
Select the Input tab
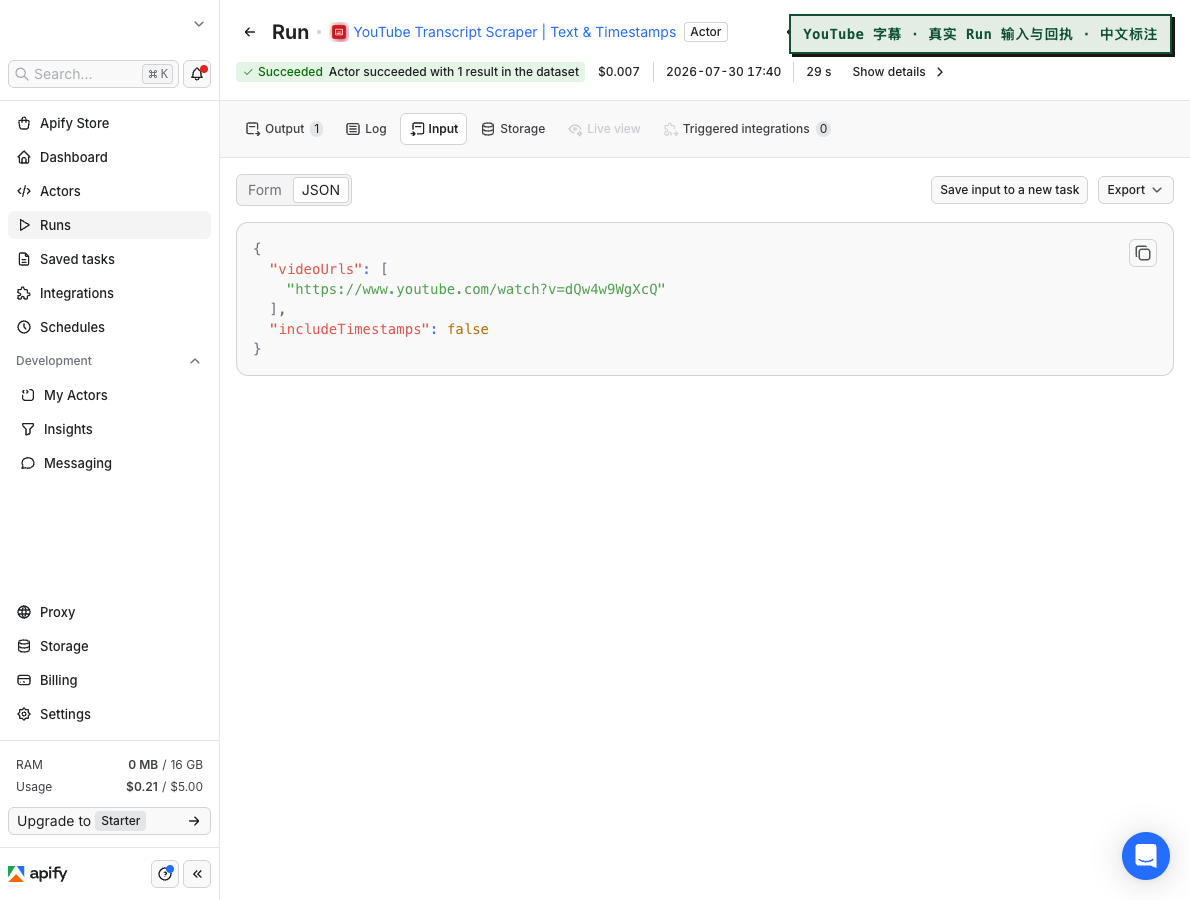click(433, 129)
